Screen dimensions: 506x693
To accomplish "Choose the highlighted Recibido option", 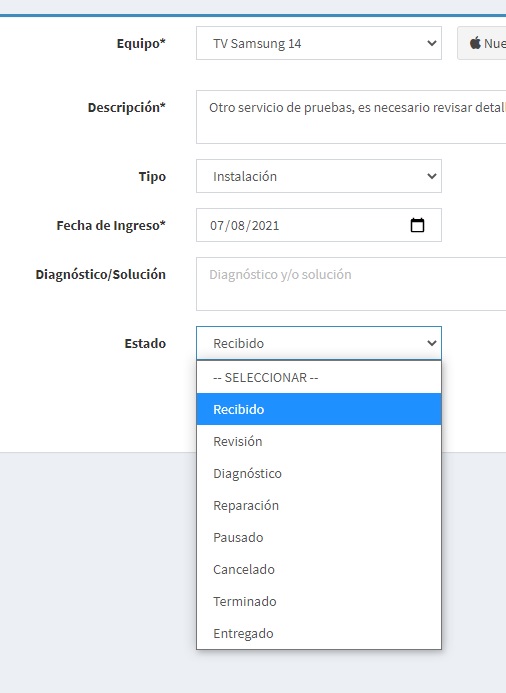I will point(319,409).
